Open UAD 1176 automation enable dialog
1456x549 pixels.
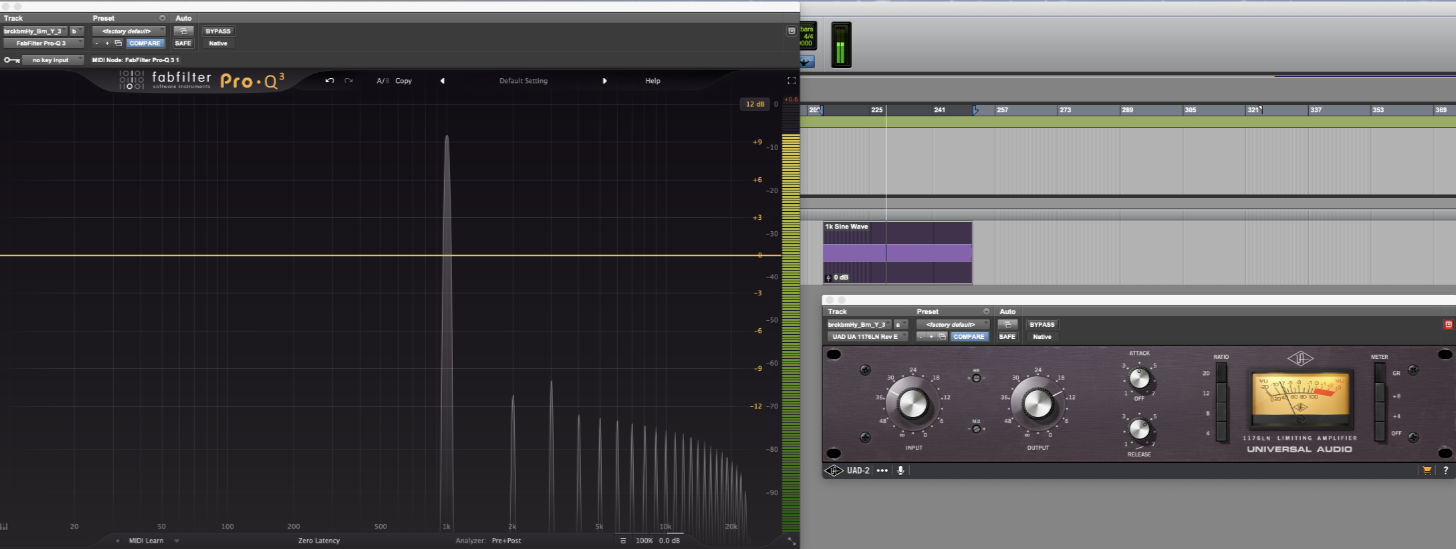(x=1007, y=325)
